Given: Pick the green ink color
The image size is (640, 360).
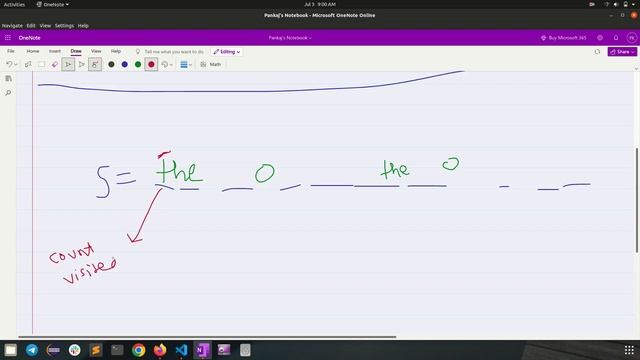Looking at the screenshot, I should 138,64.
